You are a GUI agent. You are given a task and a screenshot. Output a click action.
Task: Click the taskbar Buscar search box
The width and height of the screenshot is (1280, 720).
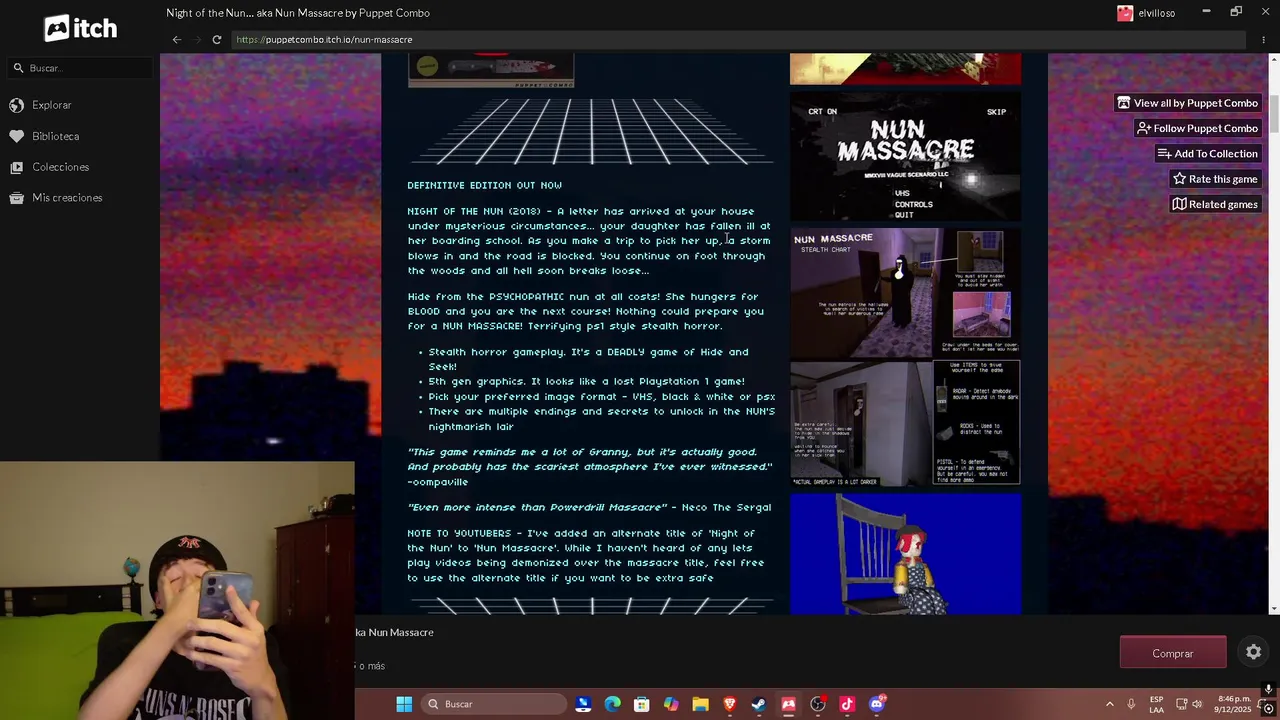click(494, 704)
